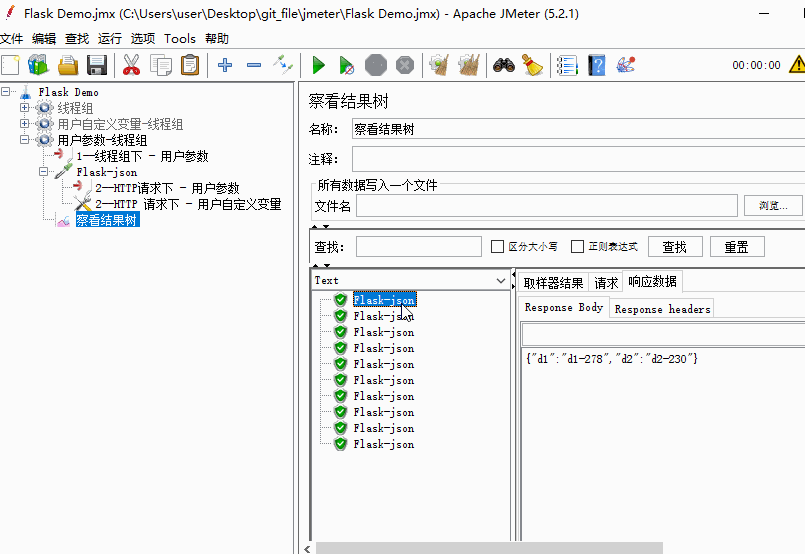The height and width of the screenshot is (554, 805).
Task: Select the last Flask-json result
Action: [384, 444]
